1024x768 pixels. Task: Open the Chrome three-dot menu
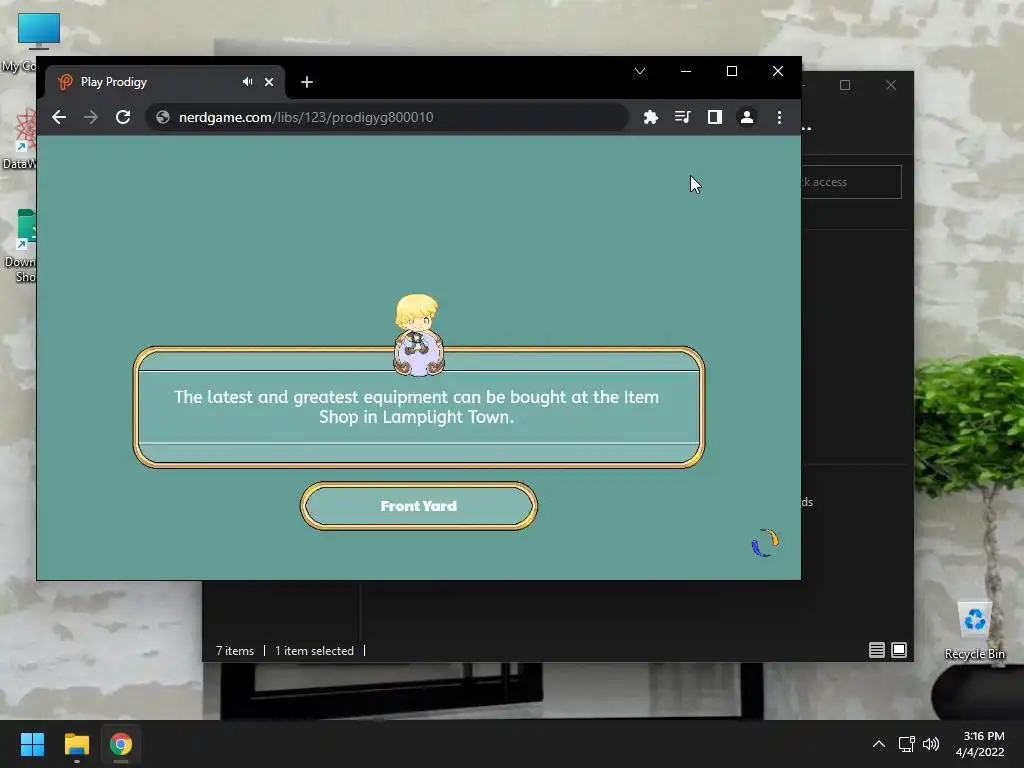click(x=779, y=117)
